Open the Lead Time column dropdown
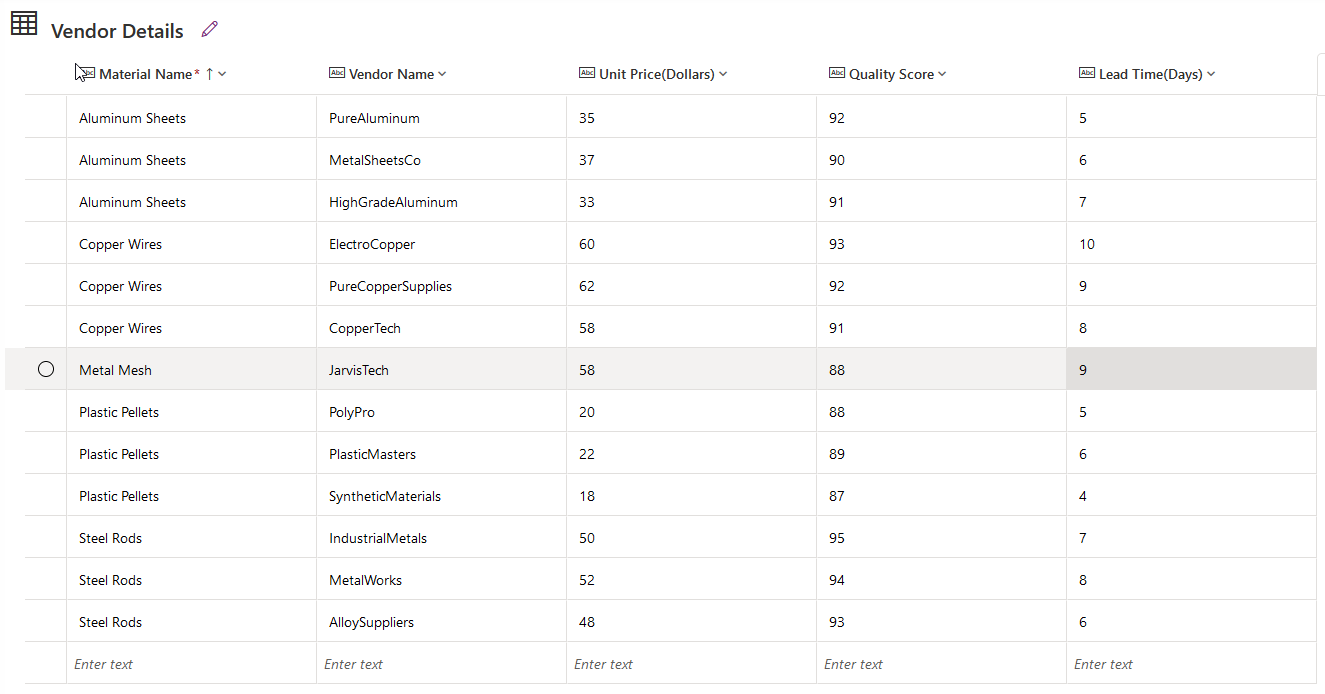Viewport: 1325px width, 694px height. point(1210,73)
